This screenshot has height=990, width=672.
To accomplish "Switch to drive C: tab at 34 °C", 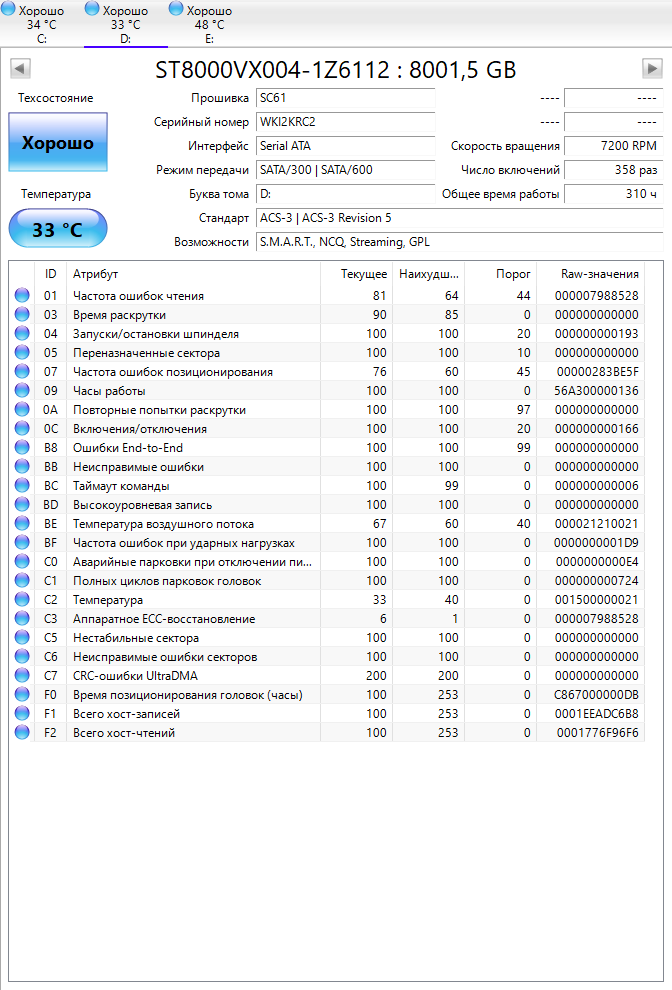I will (x=42, y=24).
